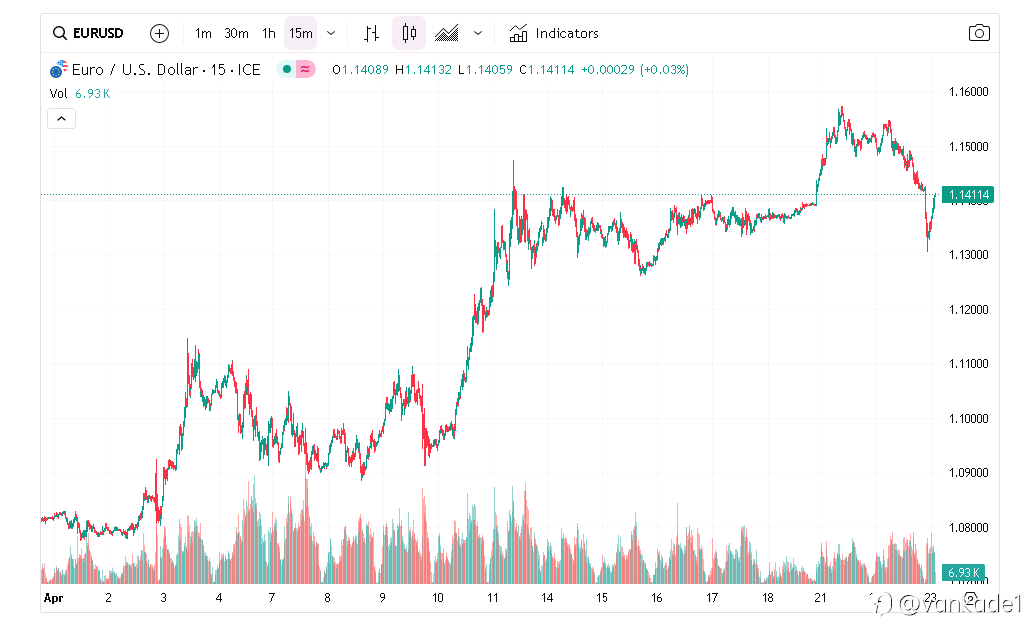The height and width of the screenshot is (642, 1032).
Task: Toggle the green market-open status dot
Action: coord(287,69)
